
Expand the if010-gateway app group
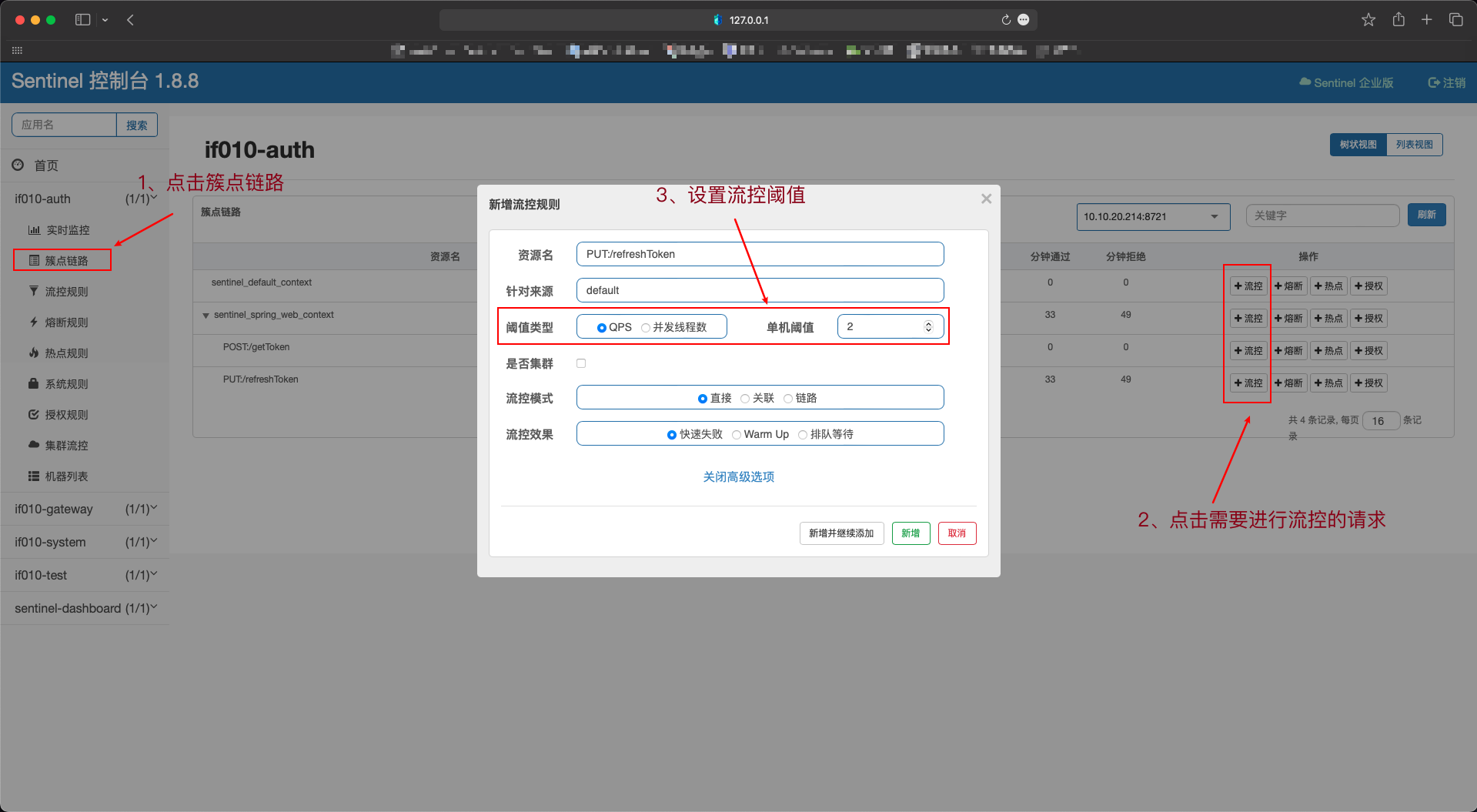click(85, 509)
